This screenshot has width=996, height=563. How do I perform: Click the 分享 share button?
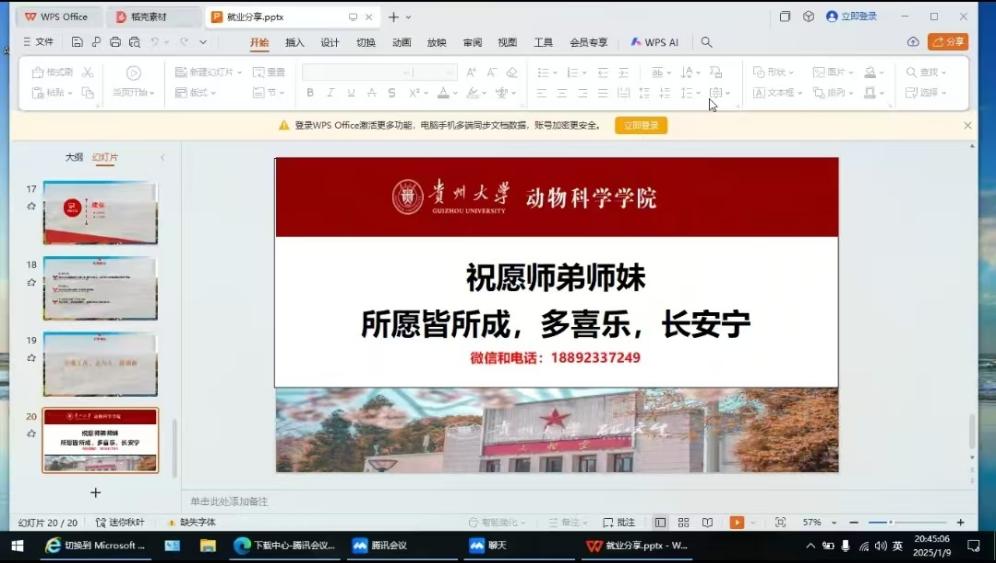click(x=947, y=42)
